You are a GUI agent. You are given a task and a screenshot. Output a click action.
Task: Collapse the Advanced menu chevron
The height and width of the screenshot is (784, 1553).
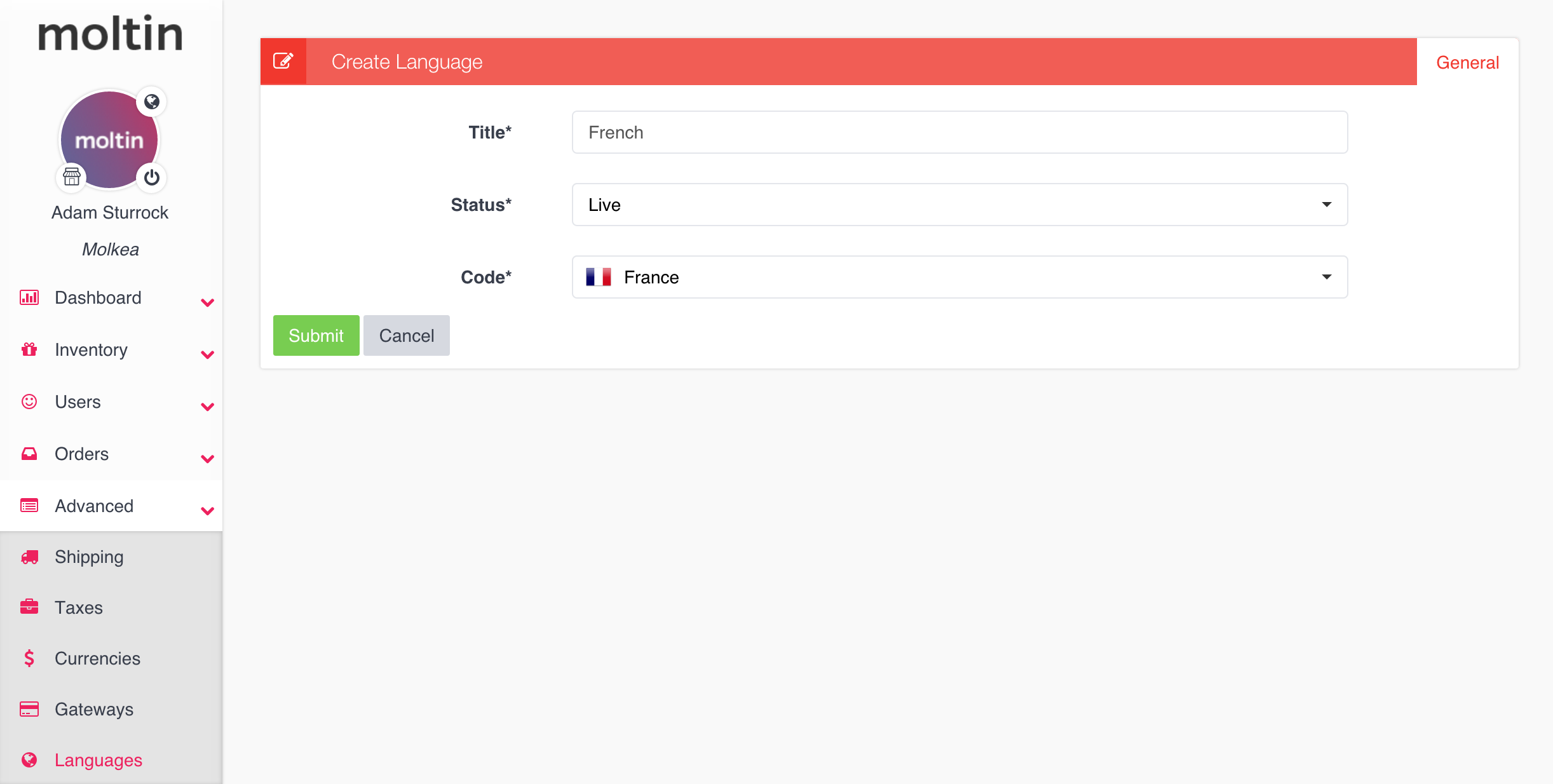(x=207, y=511)
